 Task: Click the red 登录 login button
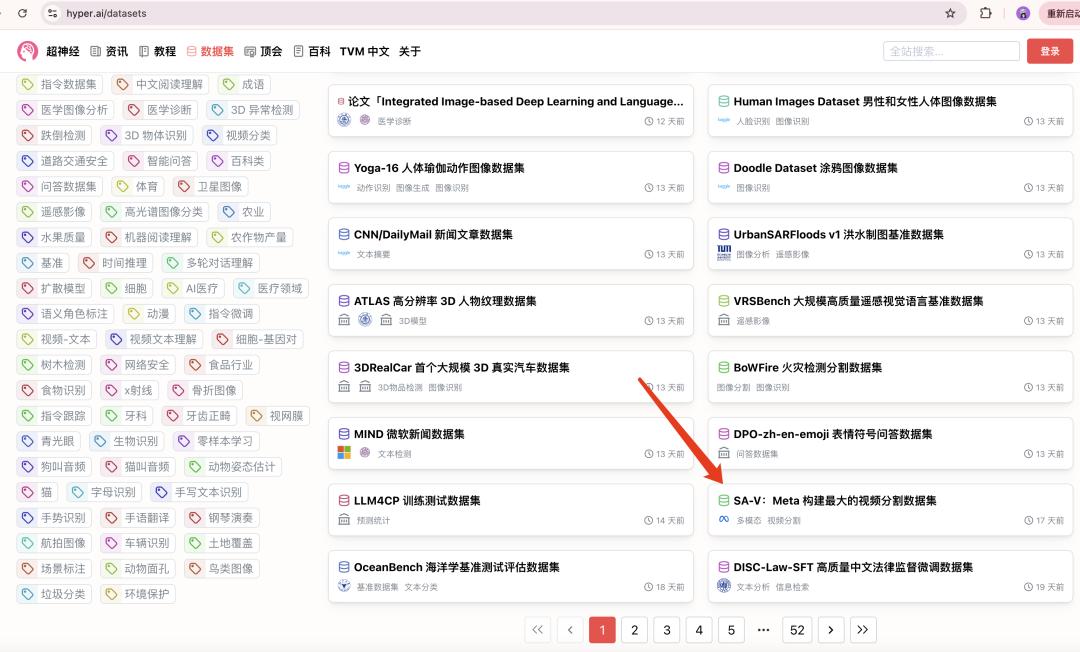click(1050, 51)
